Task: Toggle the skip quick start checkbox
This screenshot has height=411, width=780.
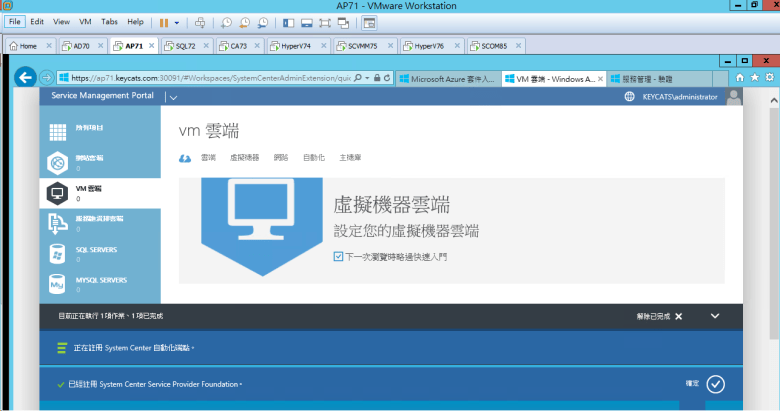Action: tap(339, 257)
